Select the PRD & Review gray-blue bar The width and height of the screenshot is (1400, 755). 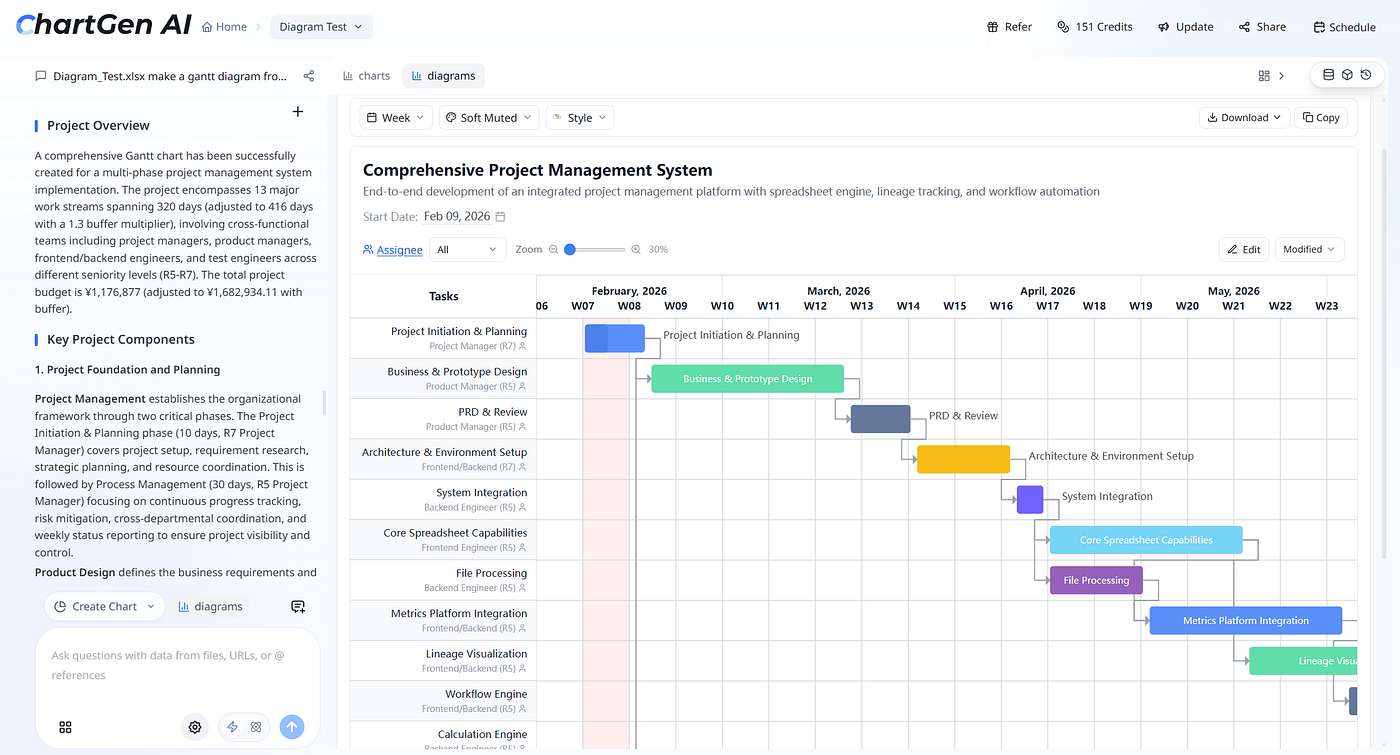tap(880, 419)
